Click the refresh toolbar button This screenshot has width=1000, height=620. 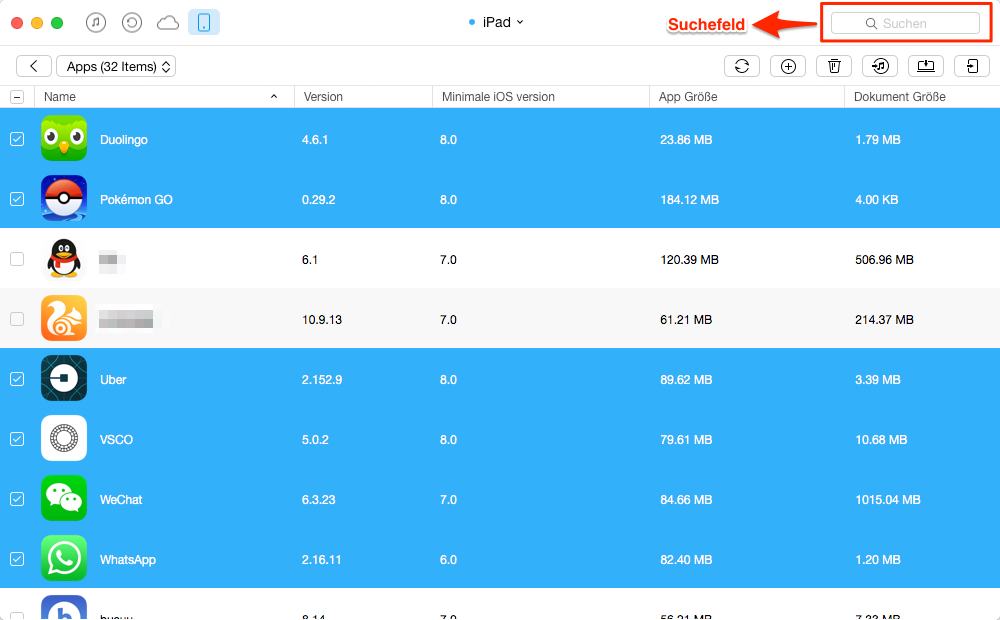coord(742,66)
